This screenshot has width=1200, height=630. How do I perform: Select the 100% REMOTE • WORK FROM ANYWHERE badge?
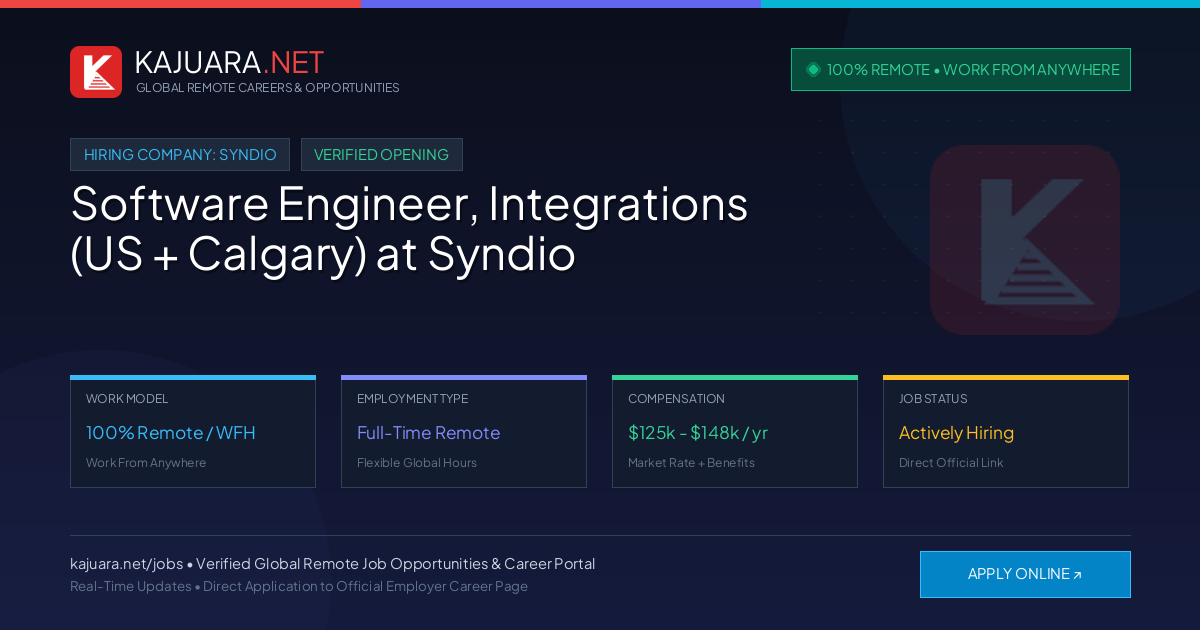point(961,70)
